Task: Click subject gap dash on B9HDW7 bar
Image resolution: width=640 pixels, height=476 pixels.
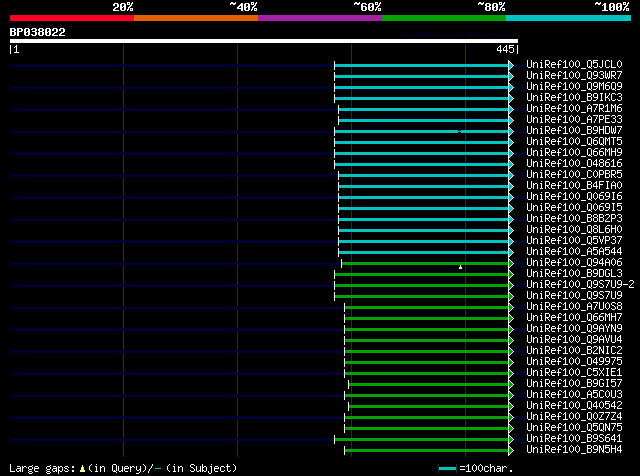Action: [460, 131]
